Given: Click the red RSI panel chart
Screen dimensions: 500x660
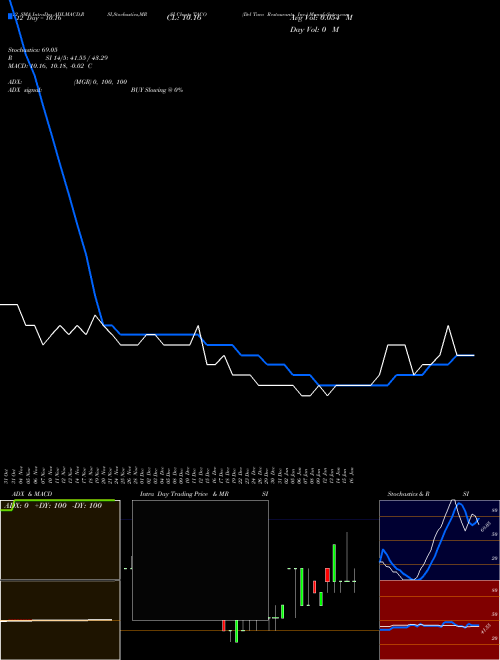Looking at the screenshot, I should click(439, 620).
